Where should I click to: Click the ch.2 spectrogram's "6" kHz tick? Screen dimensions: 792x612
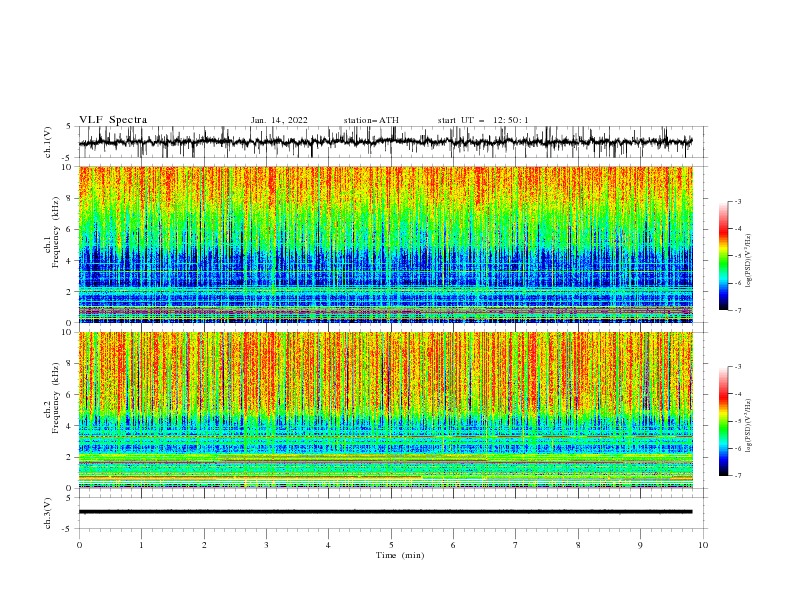(70, 395)
